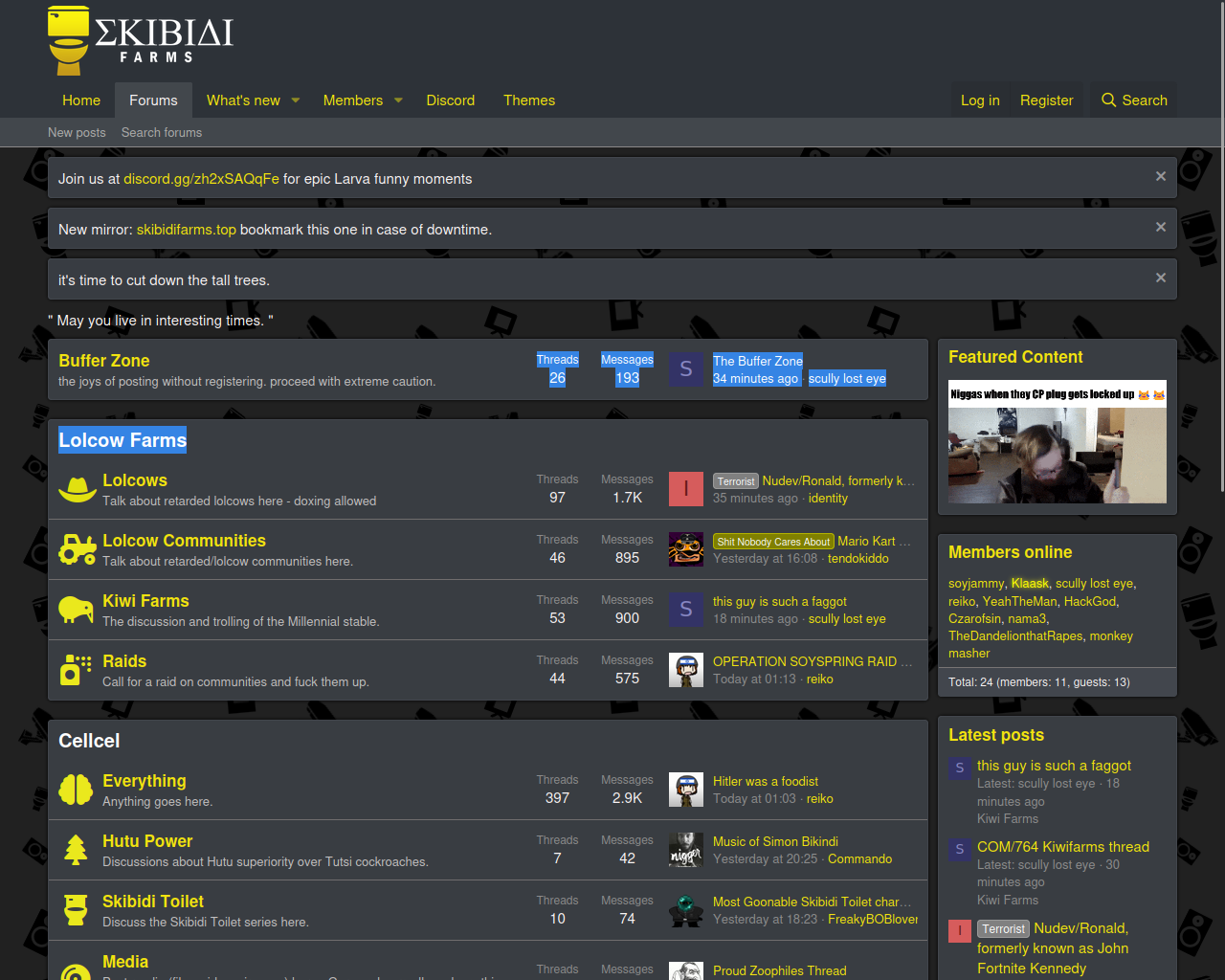This screenshot has height=980, width=1225.
Task: Open the Most Goonable Skibidi Toilet thread
Action: [812, 902]
